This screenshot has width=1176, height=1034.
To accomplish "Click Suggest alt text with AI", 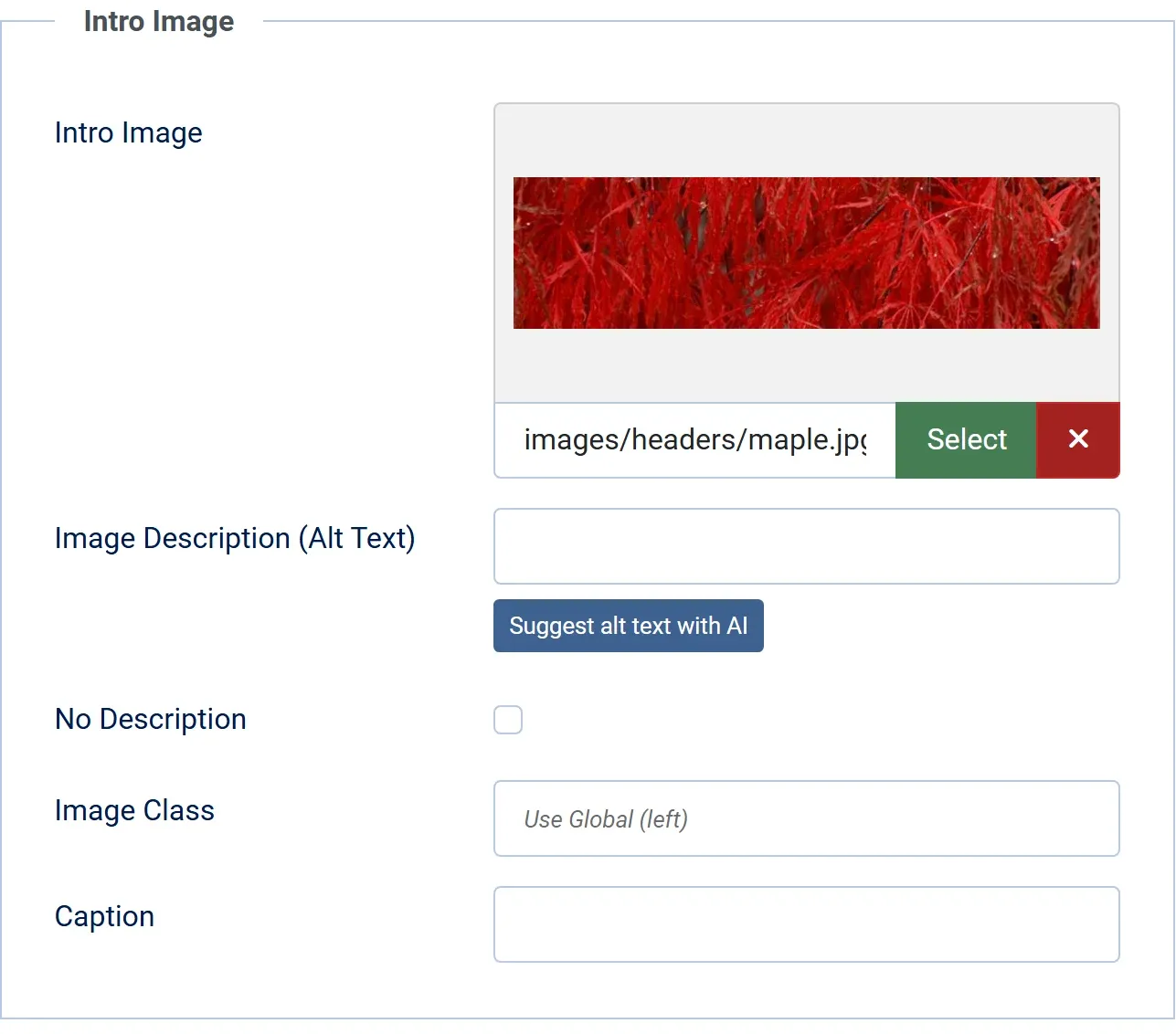I will tap(629, 626).
